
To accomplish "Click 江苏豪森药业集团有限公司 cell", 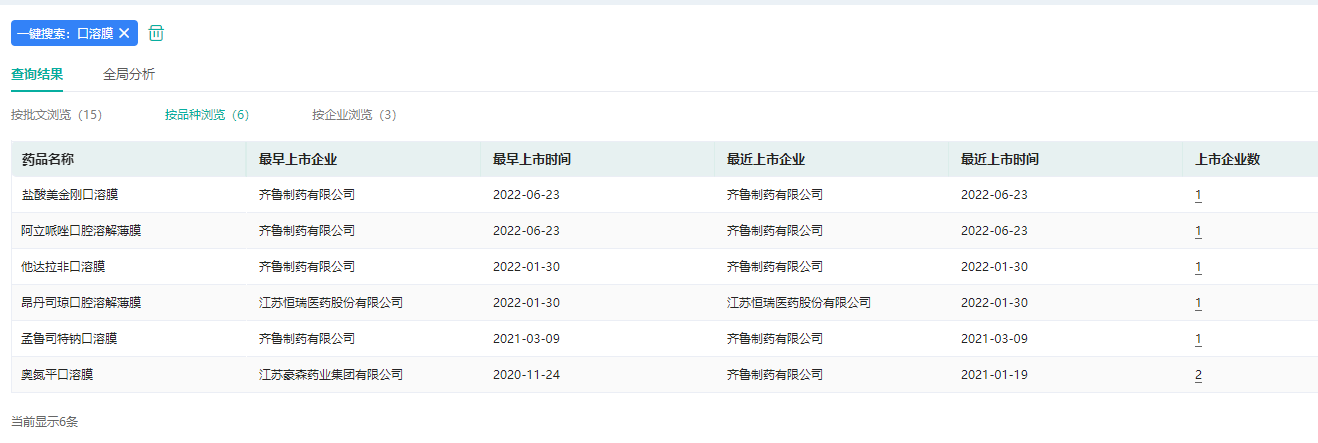I will point(331,375).
